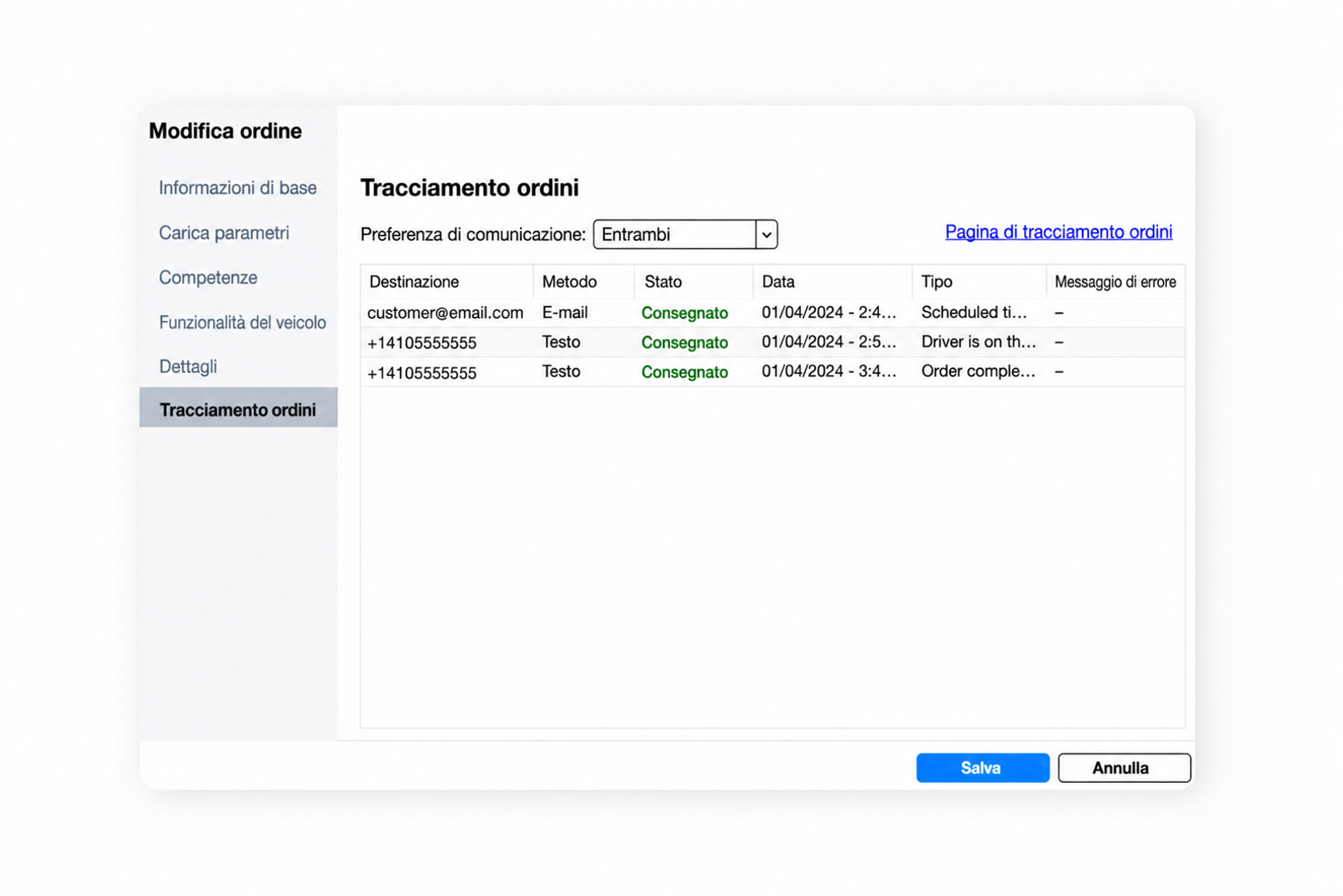Open the Informazioni di base section
Viewport: 1343px width, 896px height.
(x=238, y=187)
